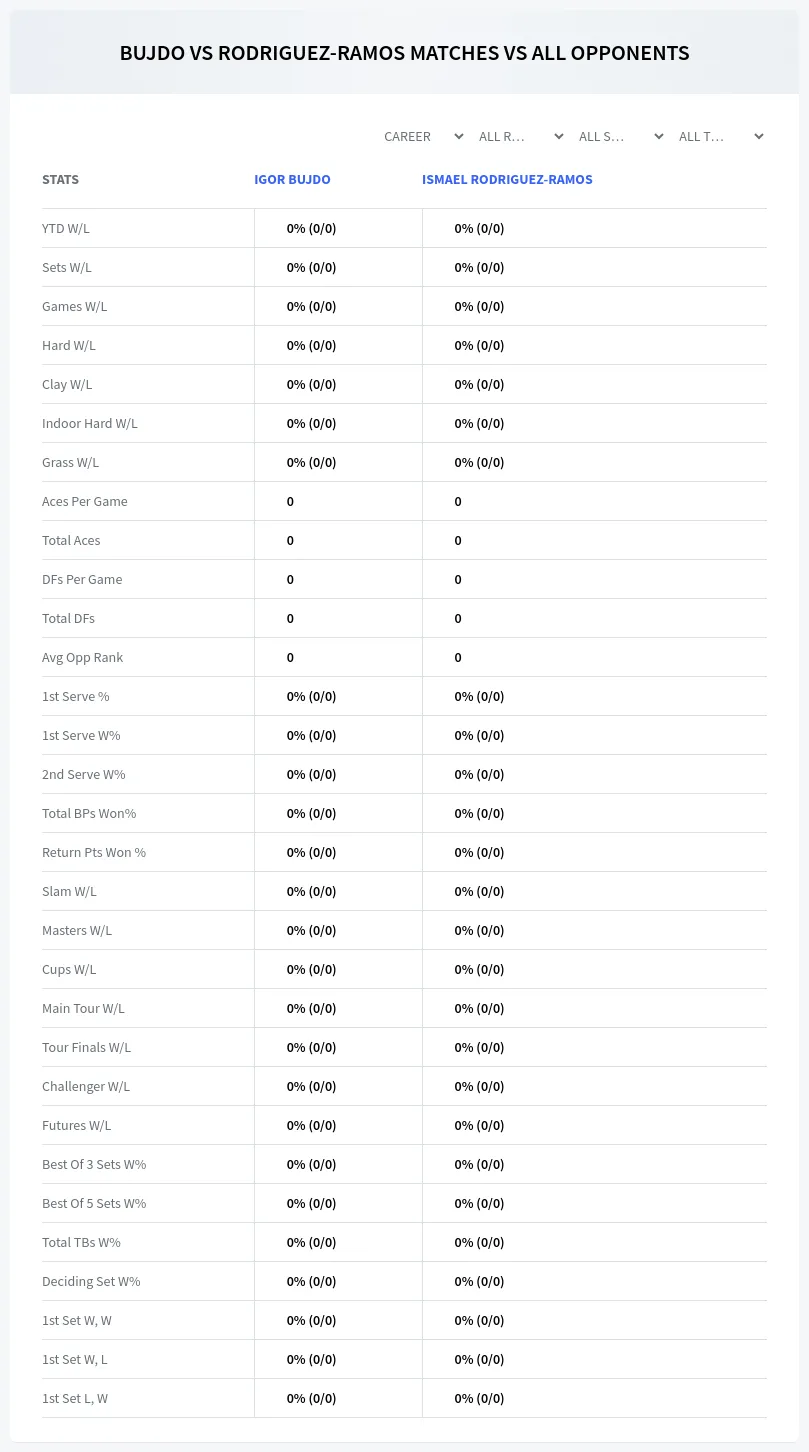Open Ismael Rodriguez-Ramos player profile link

click(507, 180)
